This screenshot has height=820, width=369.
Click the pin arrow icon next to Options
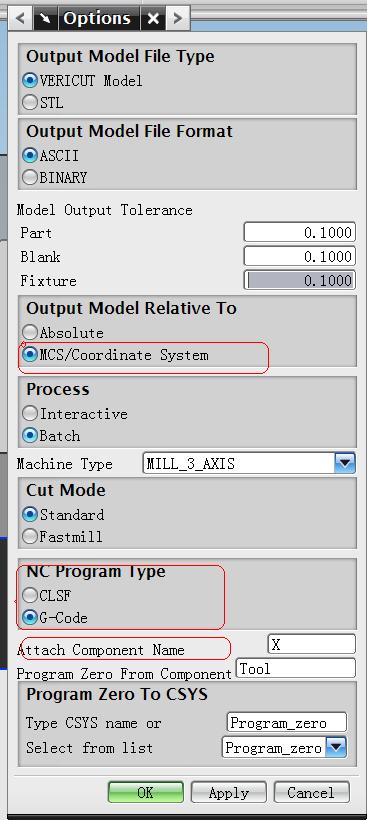pos(46,19)
